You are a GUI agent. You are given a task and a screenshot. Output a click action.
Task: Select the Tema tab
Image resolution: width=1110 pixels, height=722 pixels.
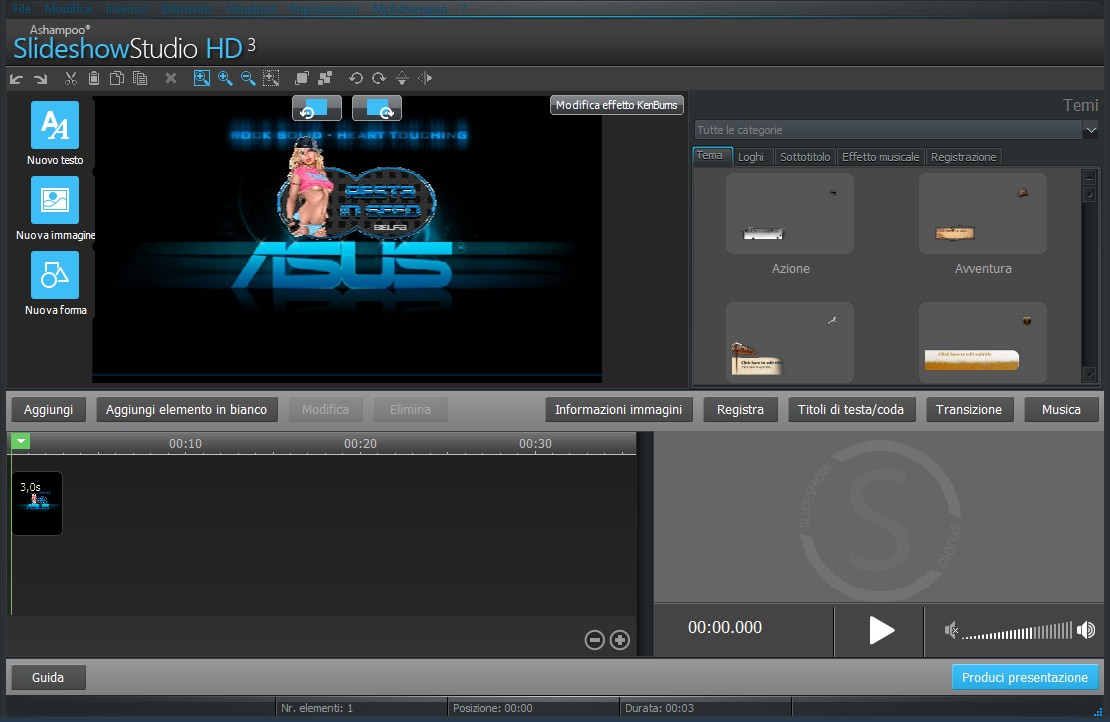(x=710, y=156)
